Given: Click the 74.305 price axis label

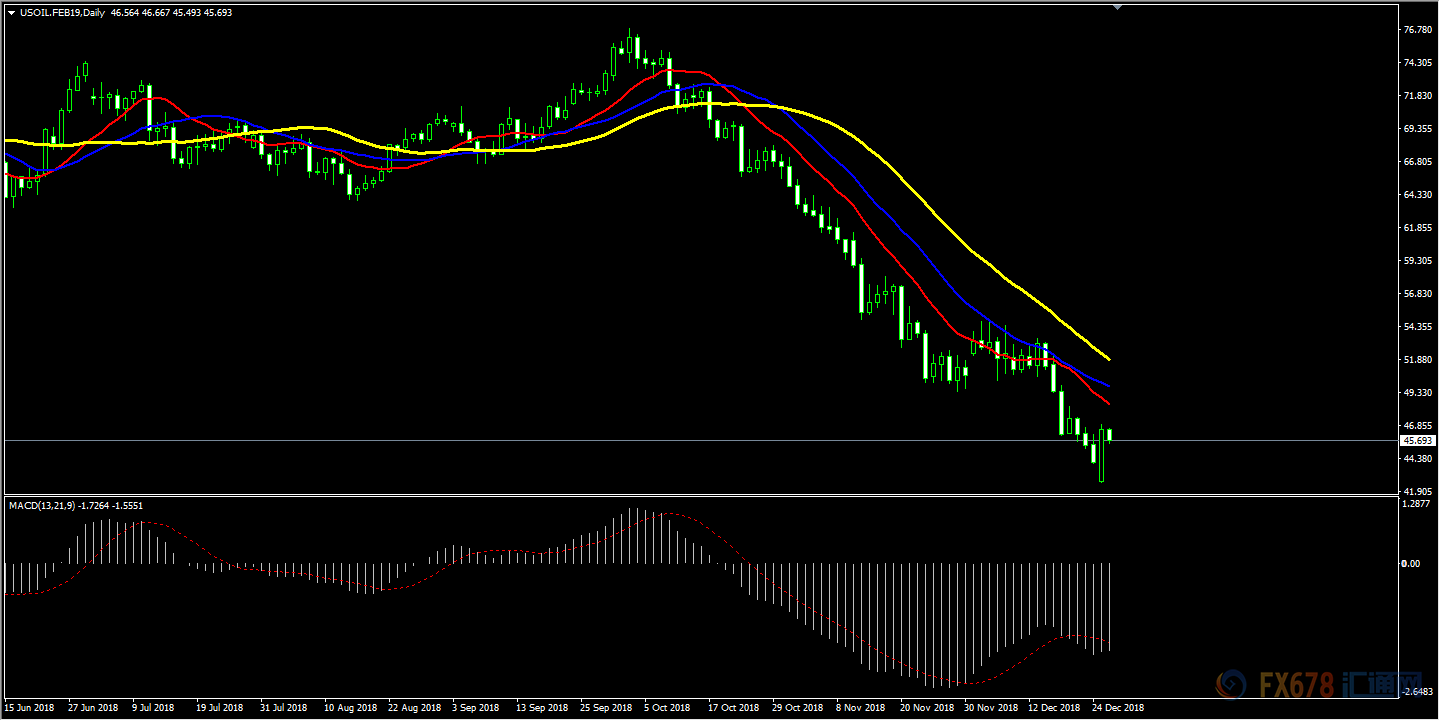Looking at the screenshot, I should click(x=1417, y=63).
